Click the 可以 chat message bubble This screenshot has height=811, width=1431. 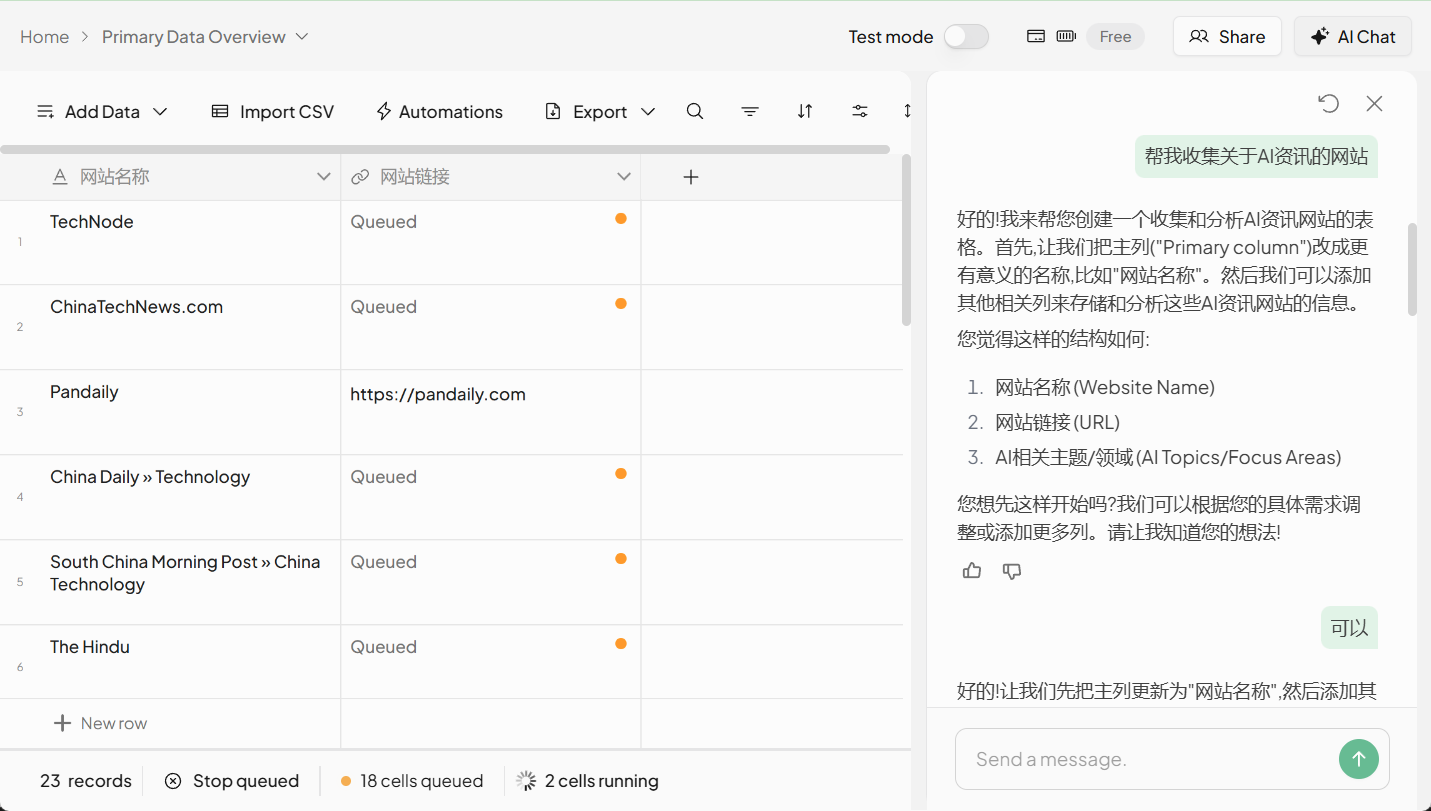pyautogui.click(x=1349, y=628)
